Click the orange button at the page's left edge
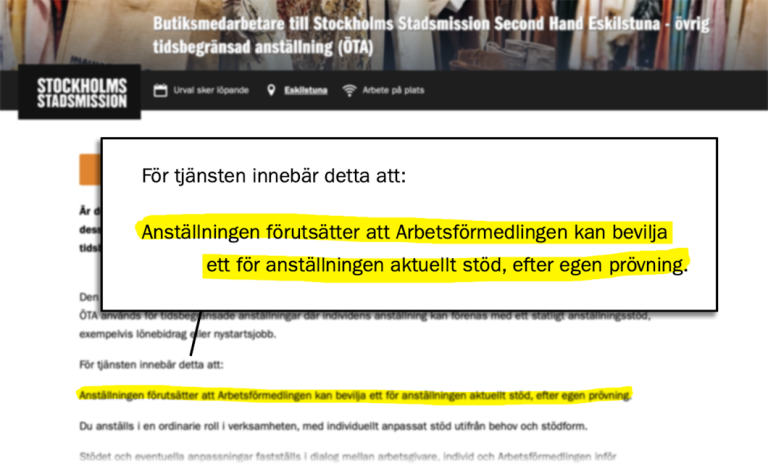The image size is (768, 474). (x=90, y=169)
